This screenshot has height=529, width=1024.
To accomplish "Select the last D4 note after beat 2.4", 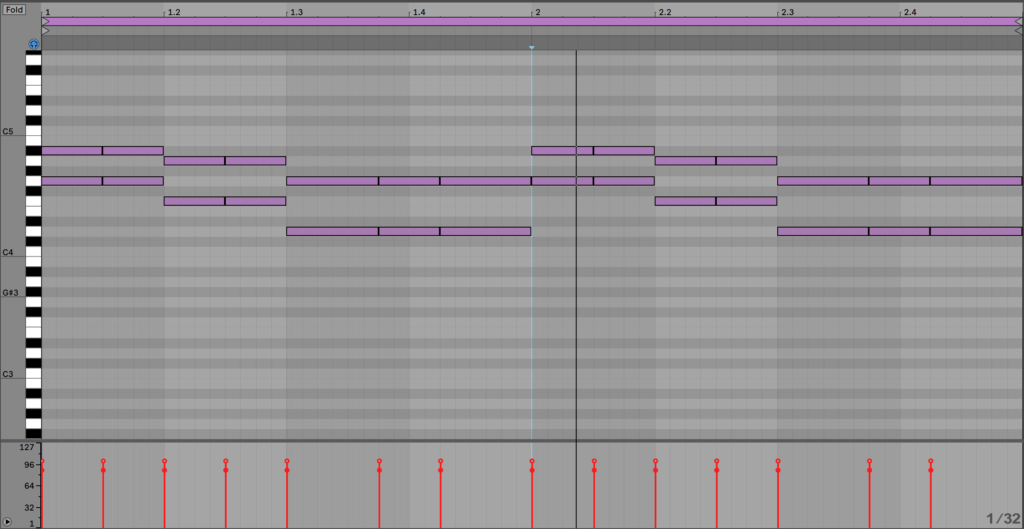I will tap(976, 231).
